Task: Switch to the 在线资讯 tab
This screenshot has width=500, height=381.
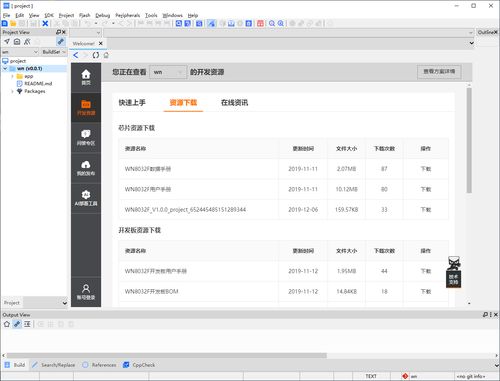Action: (234, 103)
